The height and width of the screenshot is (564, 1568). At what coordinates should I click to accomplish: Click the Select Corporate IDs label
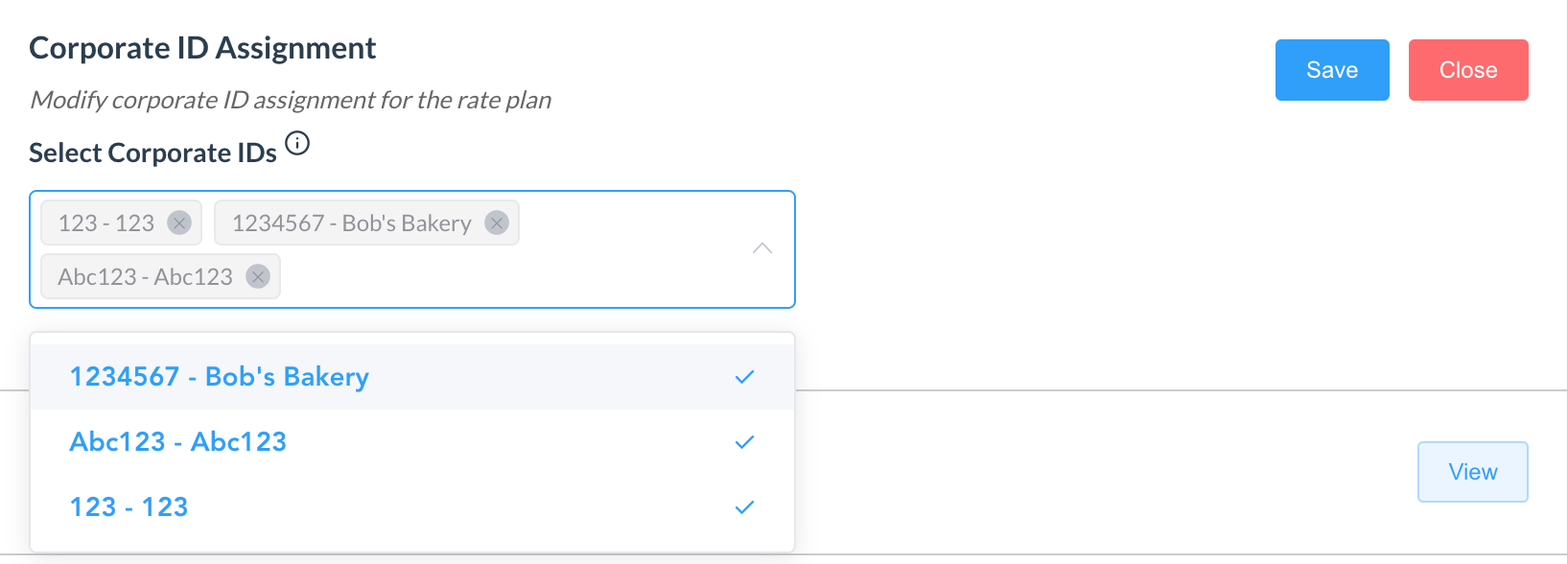click(x=152, y=153)
